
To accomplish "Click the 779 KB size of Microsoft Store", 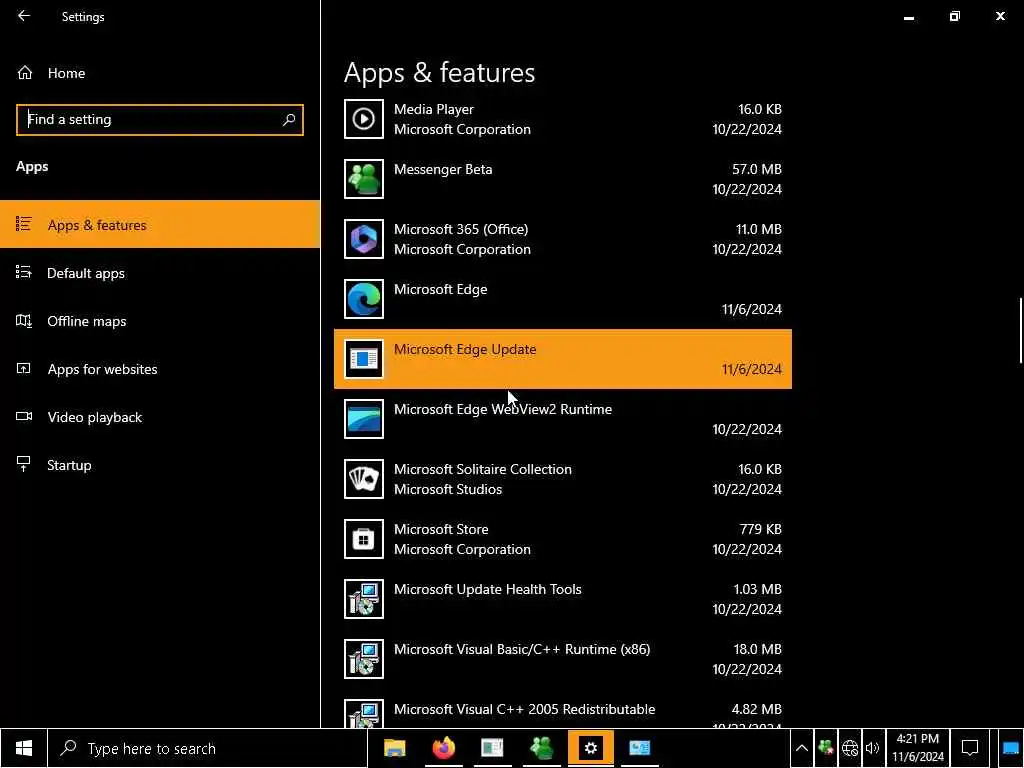I will pyautogui.click(x=760, y=529).
